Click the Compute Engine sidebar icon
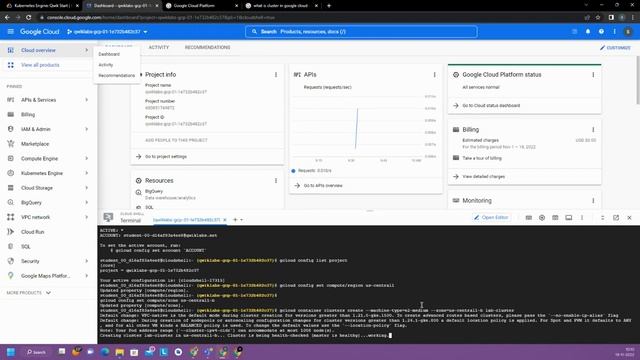 click(11, 158)
